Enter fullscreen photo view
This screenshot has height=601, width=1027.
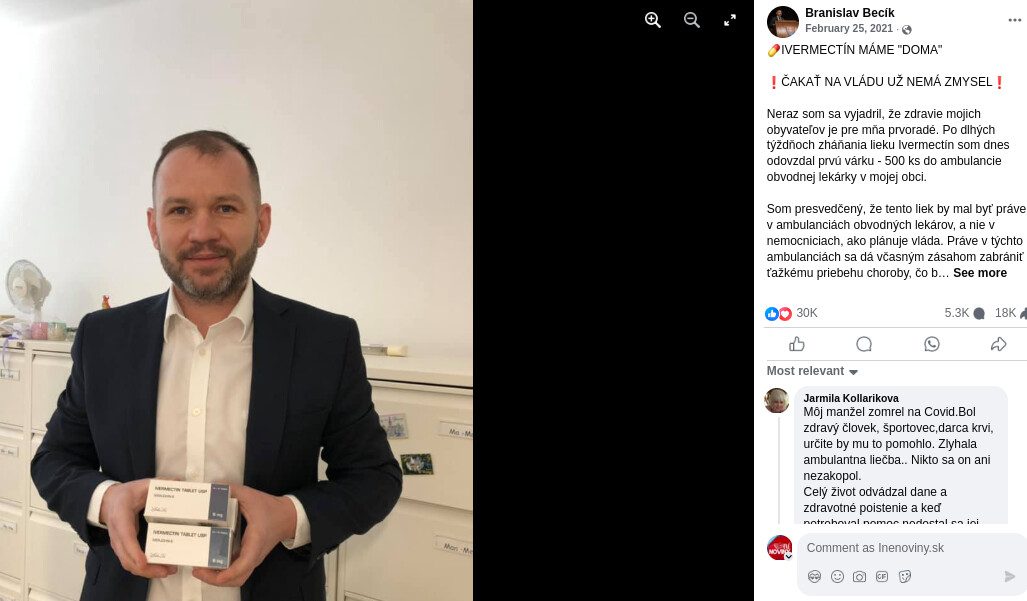[x=730, y=20]
